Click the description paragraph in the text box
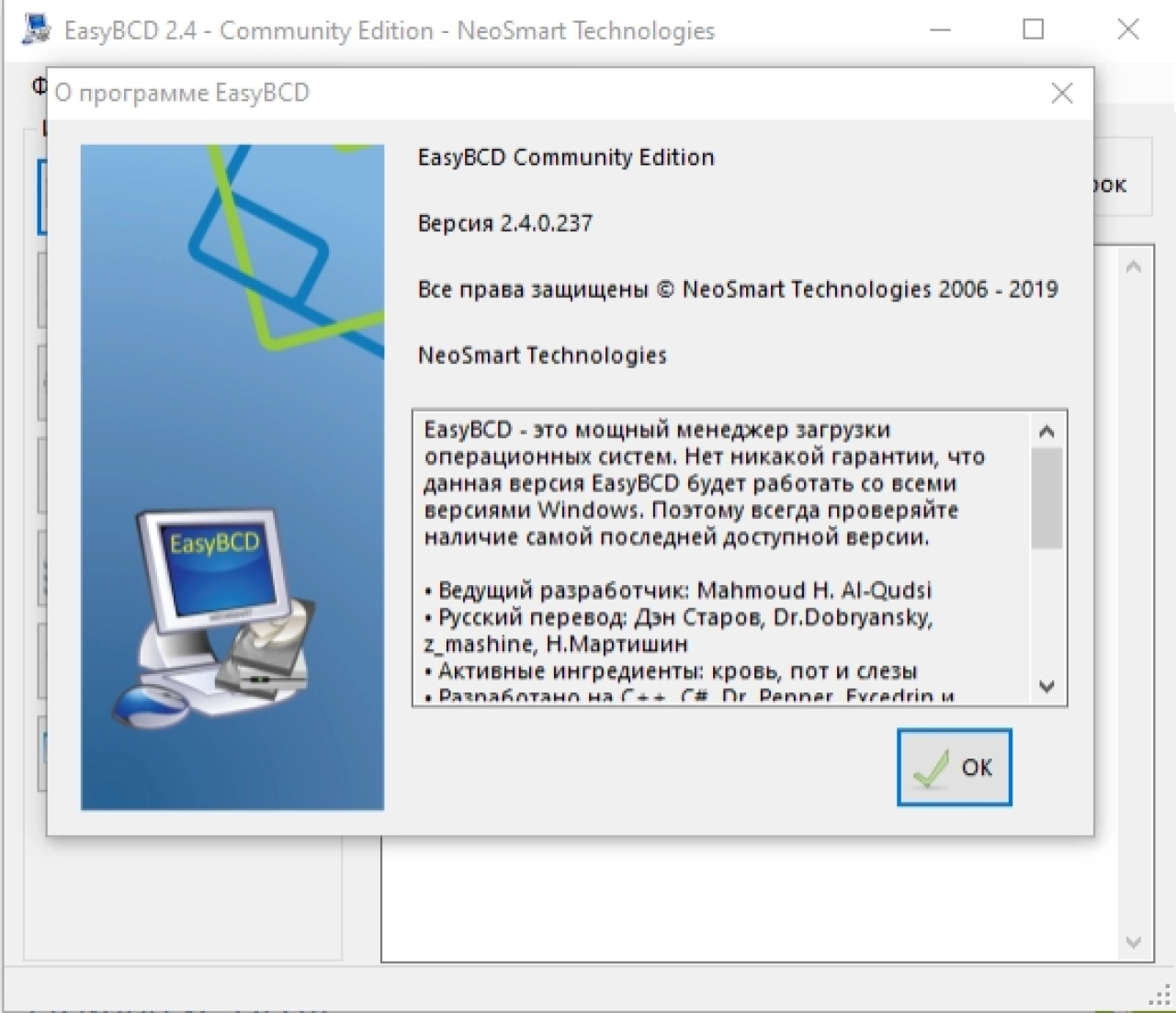The image size is (1176, 1013). click(704, 483)
